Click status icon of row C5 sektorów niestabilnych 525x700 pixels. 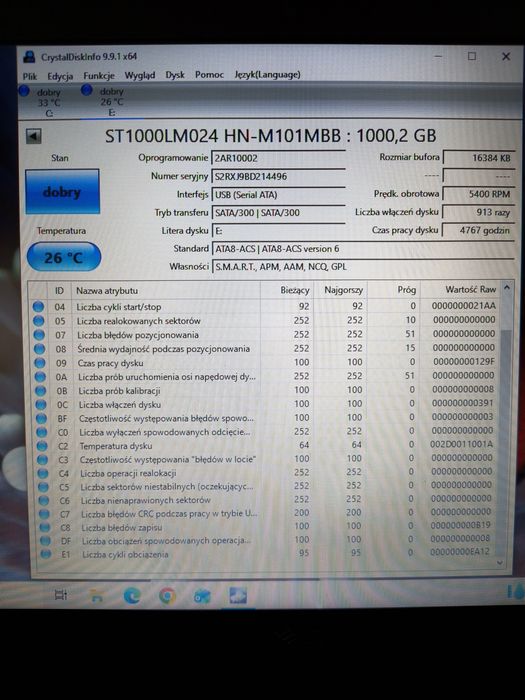click(x=43, y=487)
